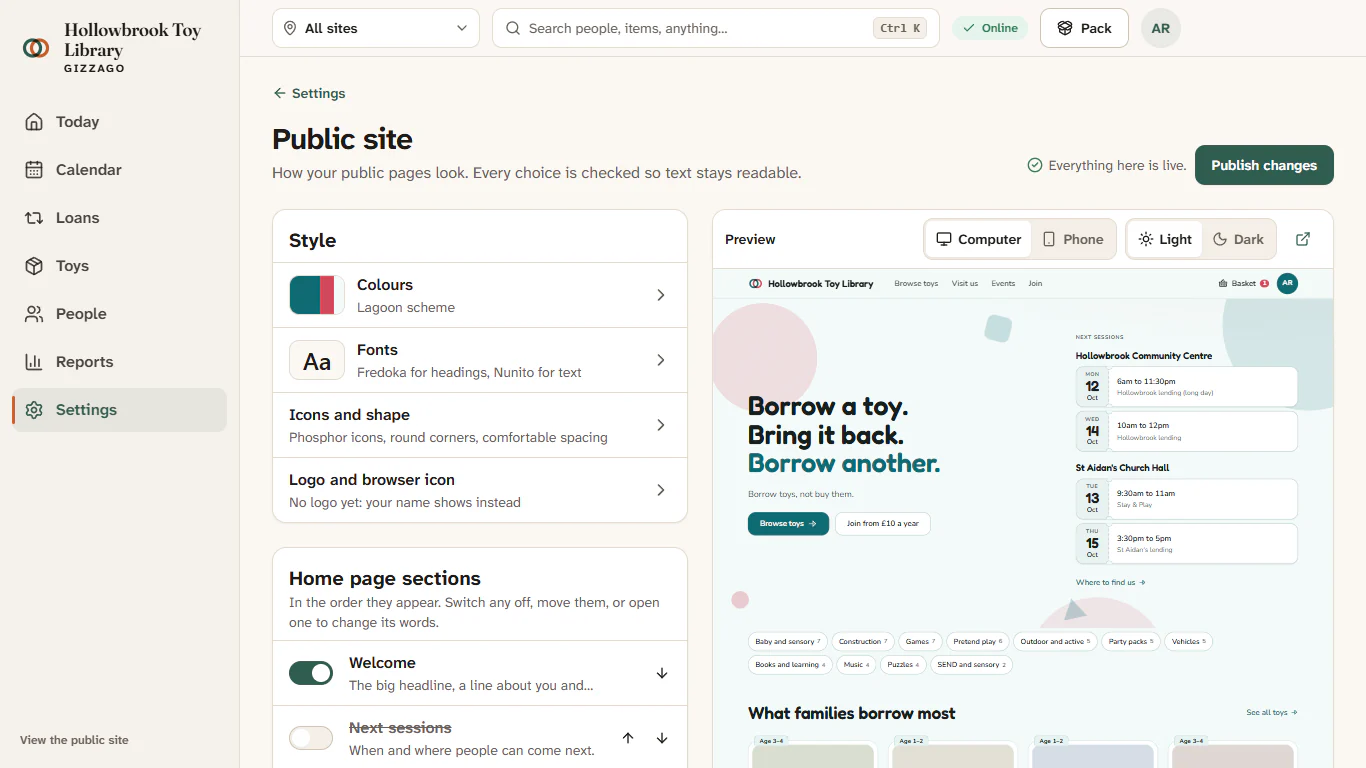
Task: Click the Settings gear icon
Action: [x=34, y=410]
